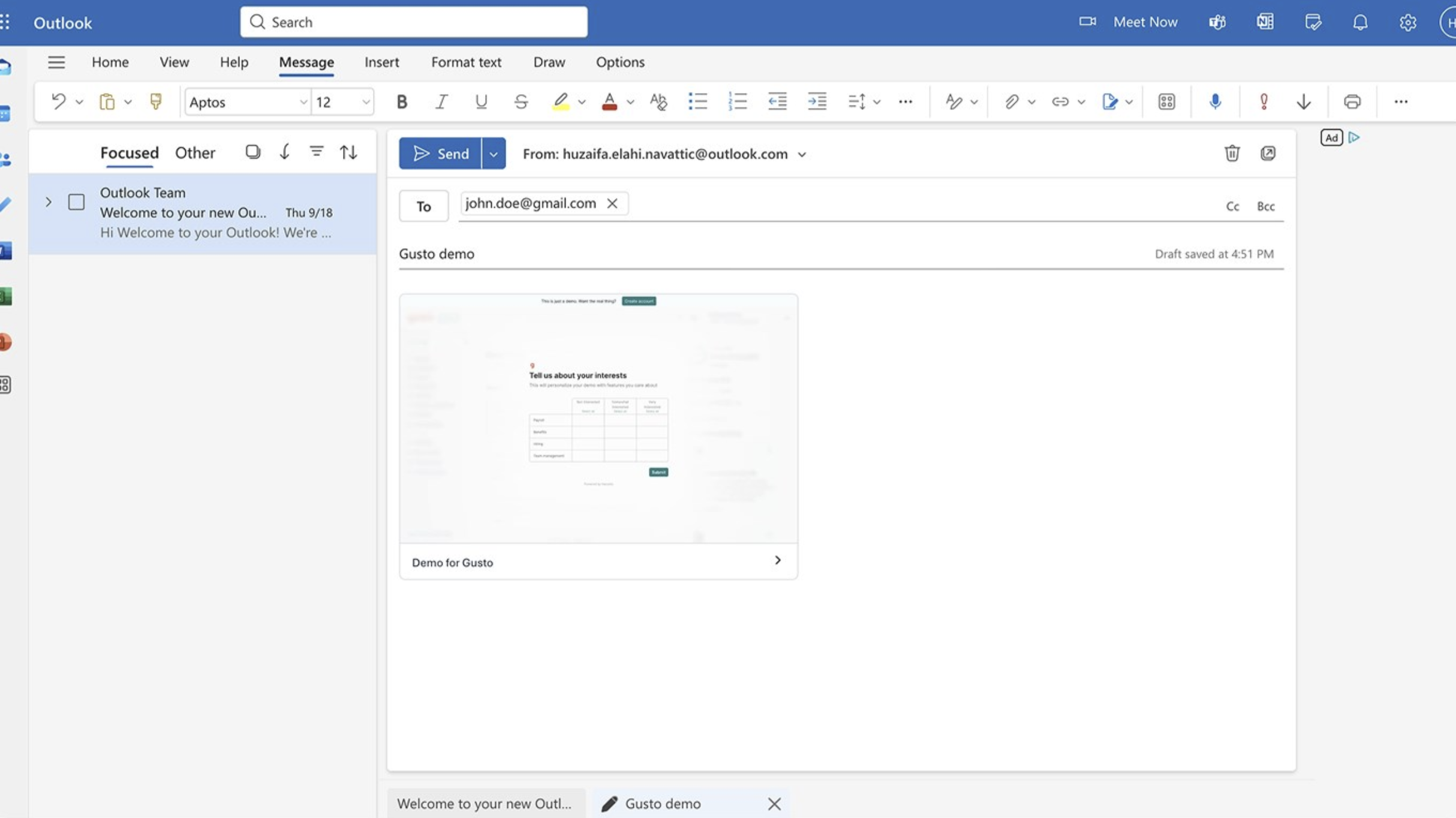Switch to the Other inbox tab
Image resolution: width=1456 pixels, height=818 pixels.
tap(195, 152)
